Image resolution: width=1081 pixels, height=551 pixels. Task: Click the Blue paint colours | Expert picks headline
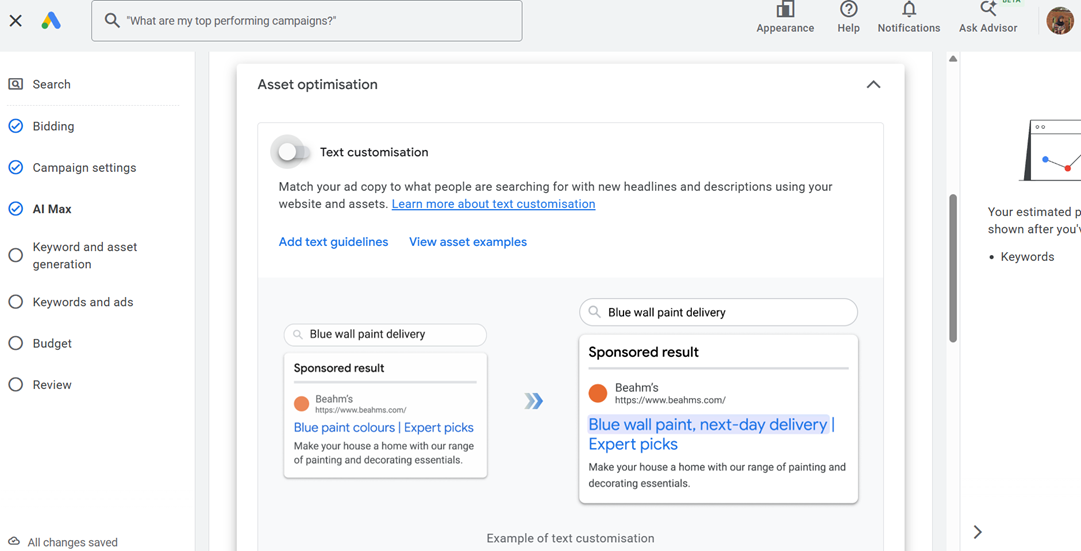pyautogui.click(x=383, y=428)
